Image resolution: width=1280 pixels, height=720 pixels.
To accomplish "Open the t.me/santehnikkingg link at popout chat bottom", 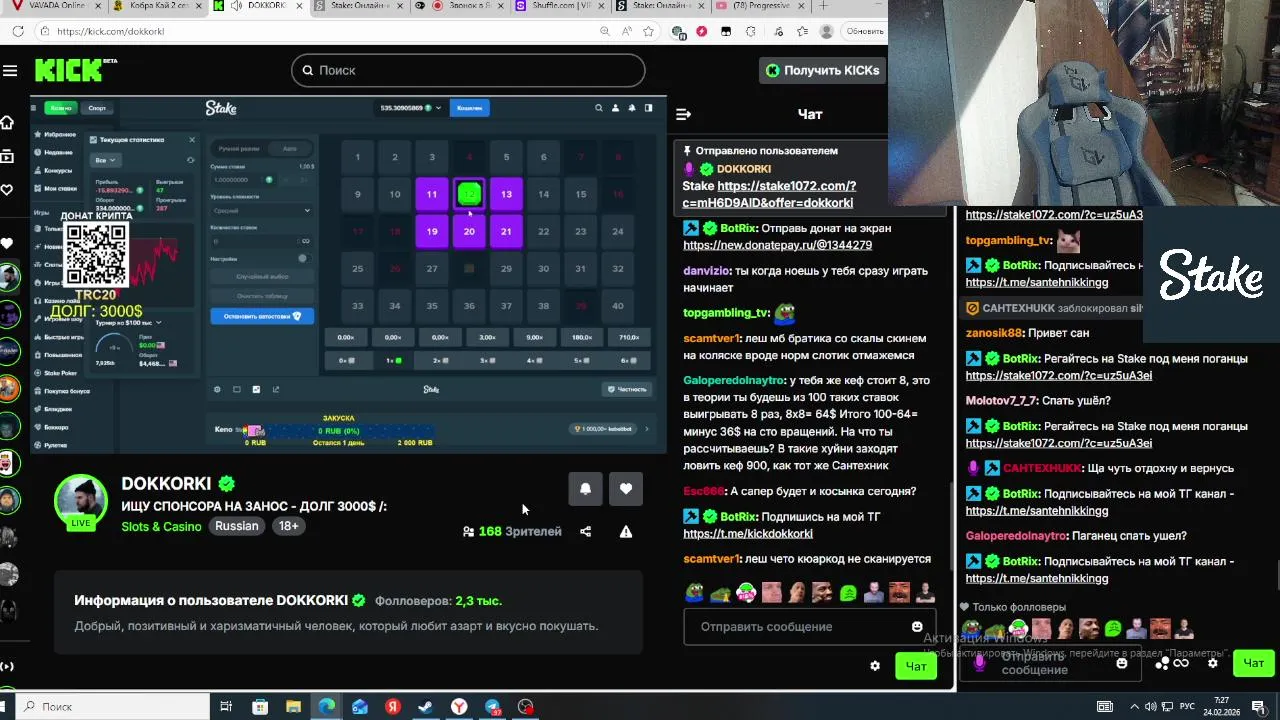I will pos(1037,578).
